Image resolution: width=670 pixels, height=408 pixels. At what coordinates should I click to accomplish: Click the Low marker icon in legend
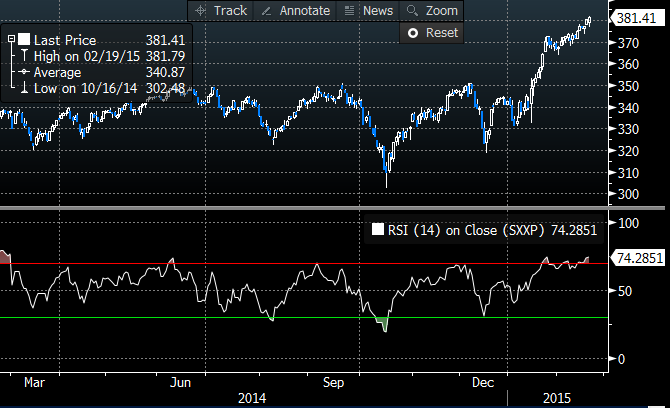click(x=24, y=88)
